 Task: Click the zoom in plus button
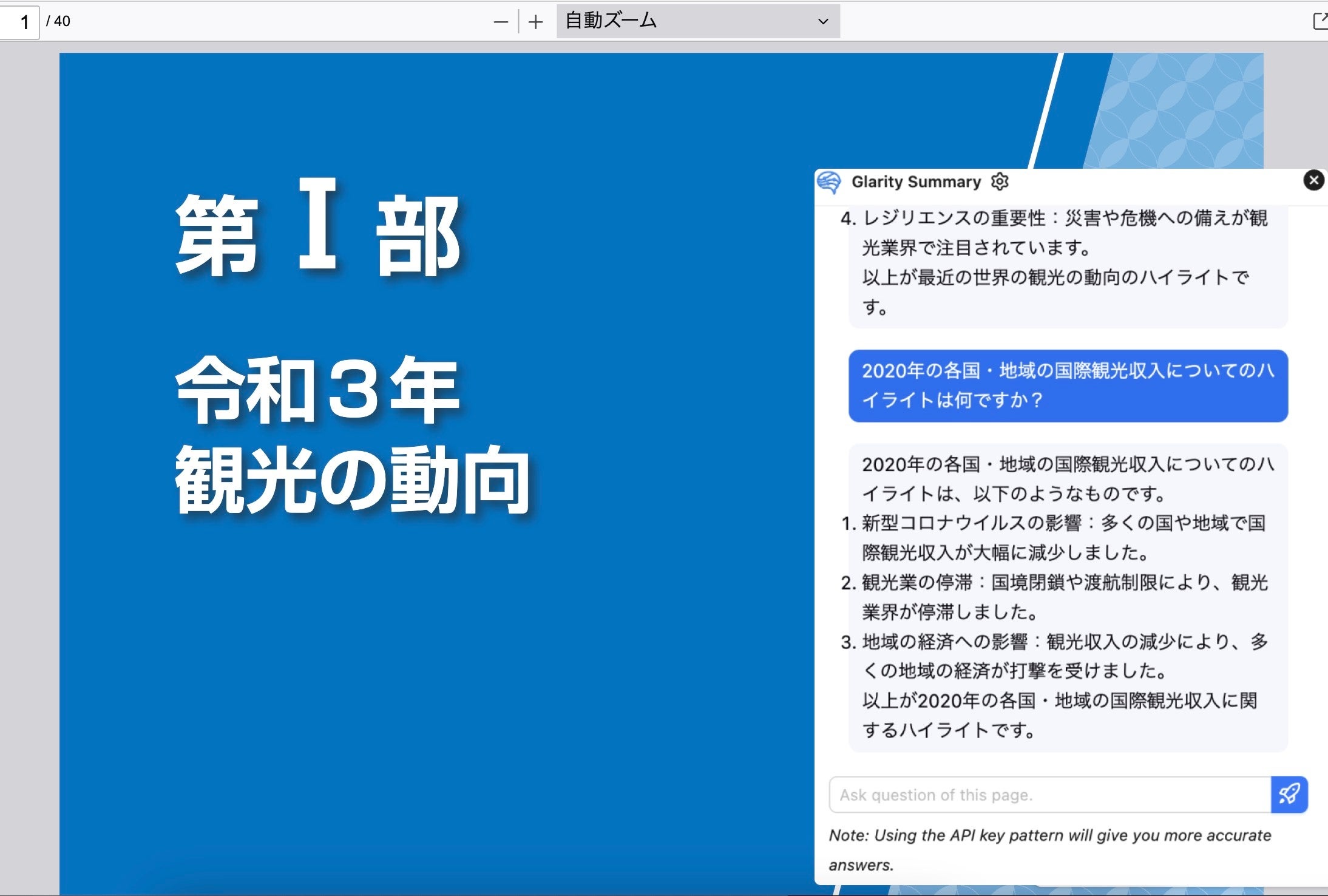(535, 22)
